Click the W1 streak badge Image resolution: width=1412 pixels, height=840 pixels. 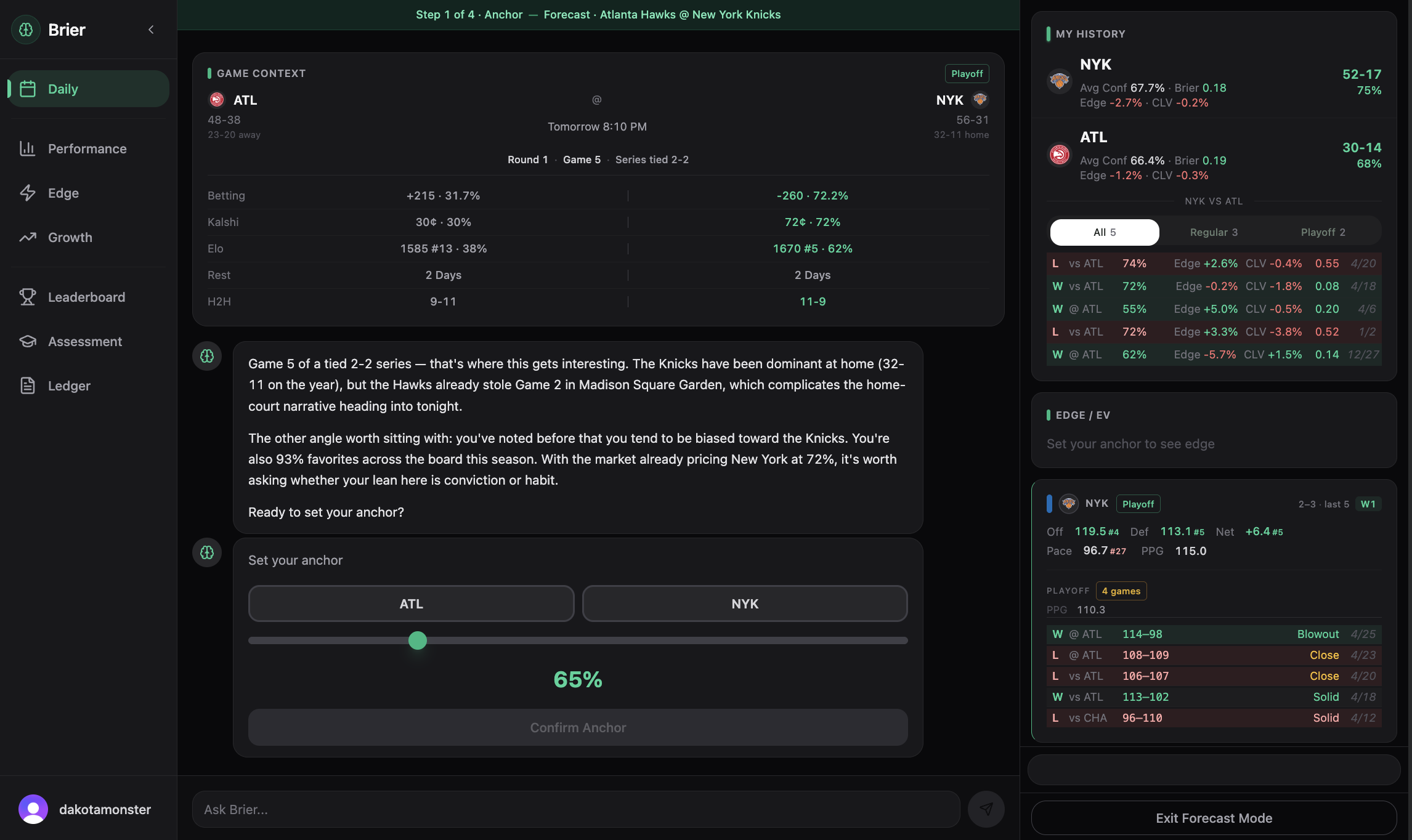pos(1368,504)
